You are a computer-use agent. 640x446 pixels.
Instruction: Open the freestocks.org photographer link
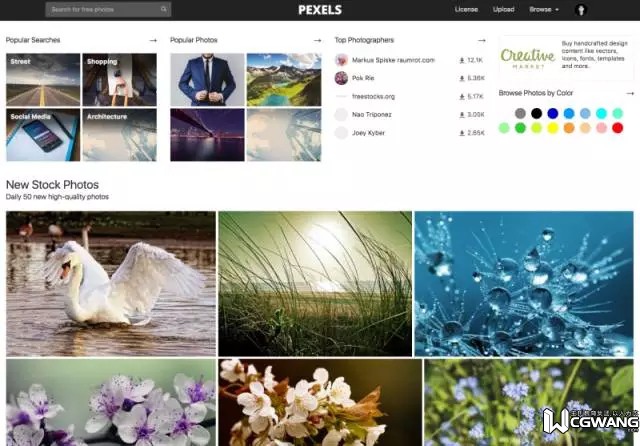pyautogui.click(x=373, y=96)
